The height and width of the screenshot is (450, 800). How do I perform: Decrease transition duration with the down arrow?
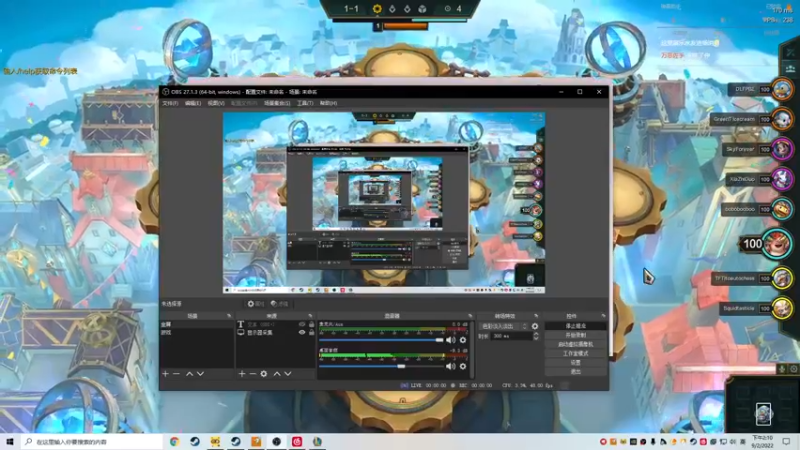coord(536,338)
